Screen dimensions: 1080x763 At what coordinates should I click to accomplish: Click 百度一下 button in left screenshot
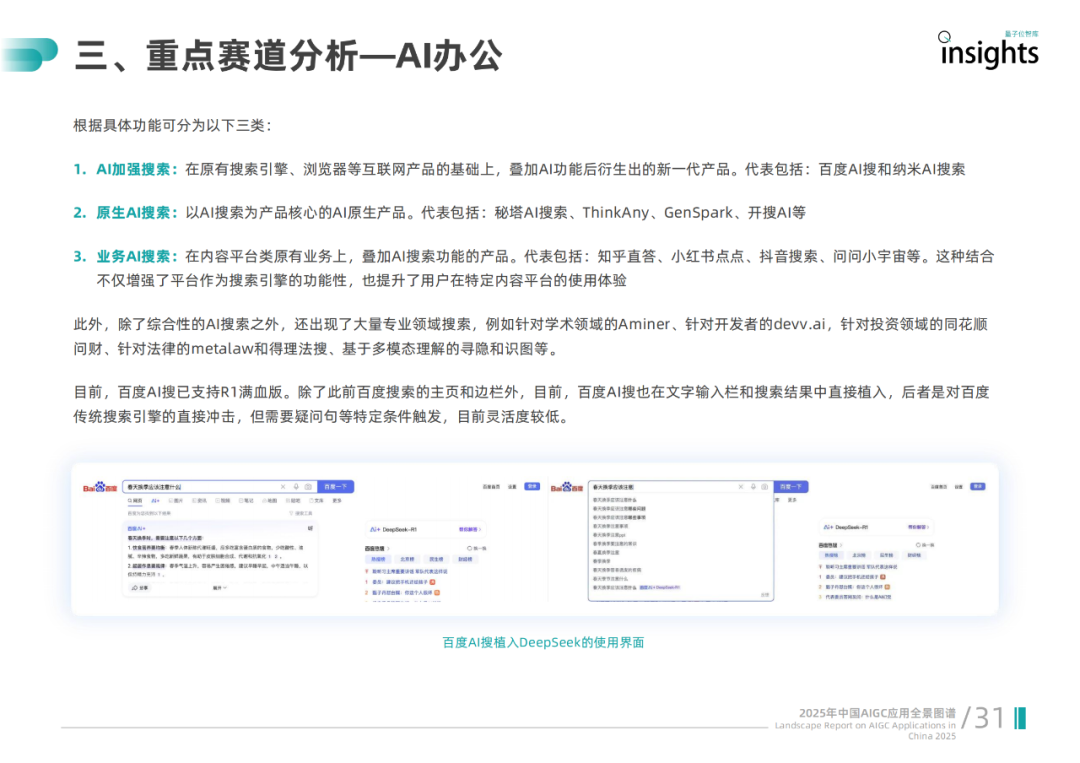(335, 487)
